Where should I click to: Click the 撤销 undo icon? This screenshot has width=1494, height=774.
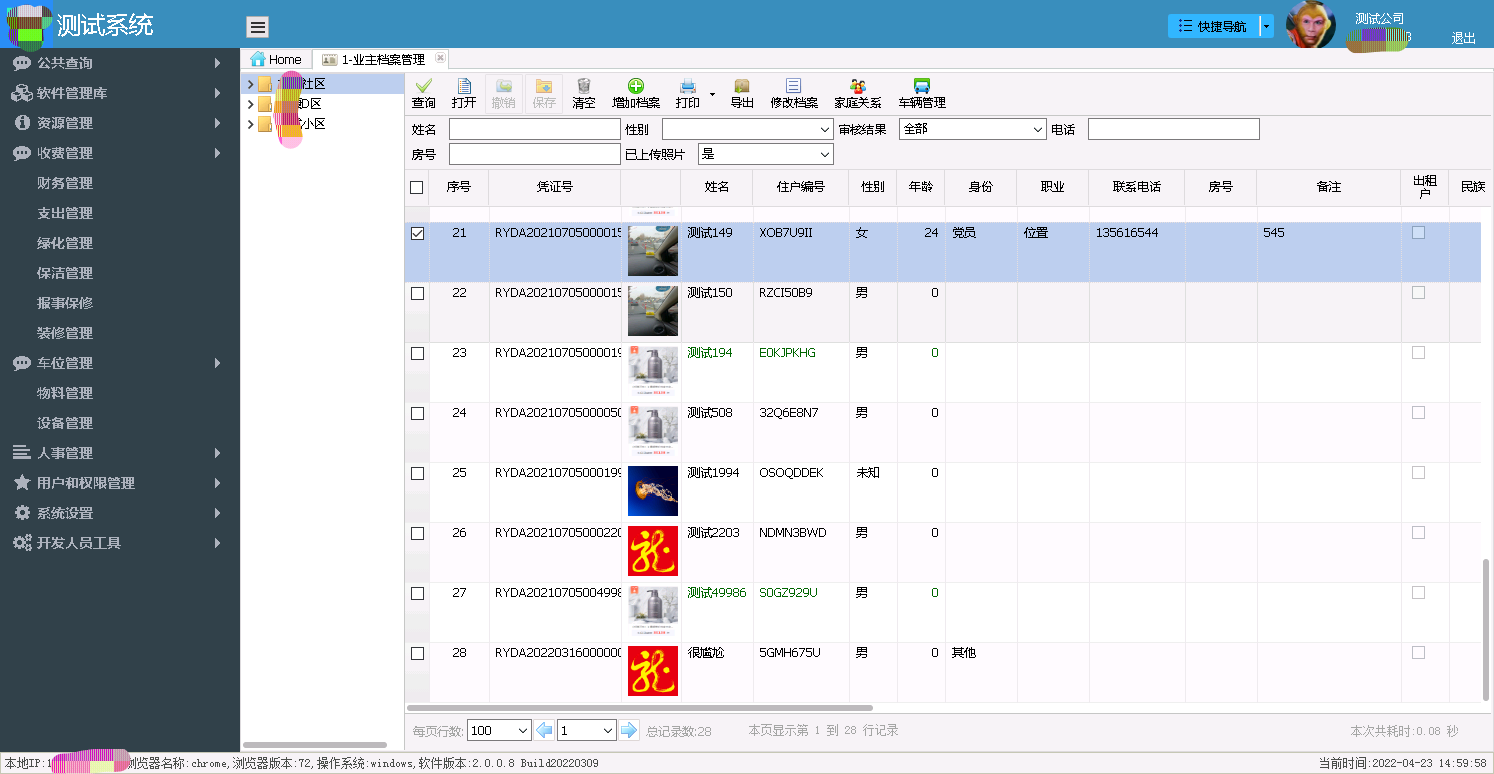[504, 87]
